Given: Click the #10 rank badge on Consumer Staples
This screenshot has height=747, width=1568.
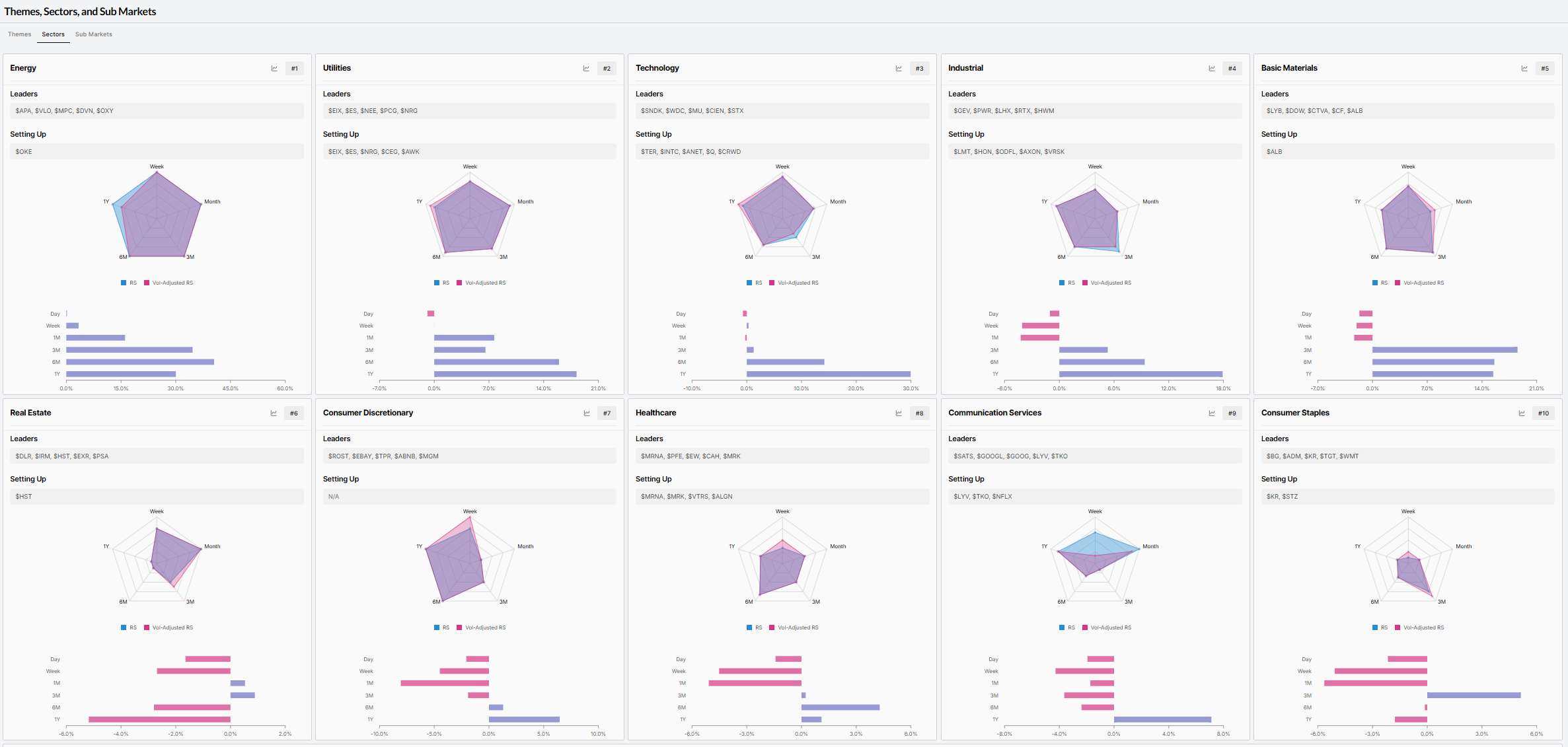Looking at the screenshot, I should 1543,413.
